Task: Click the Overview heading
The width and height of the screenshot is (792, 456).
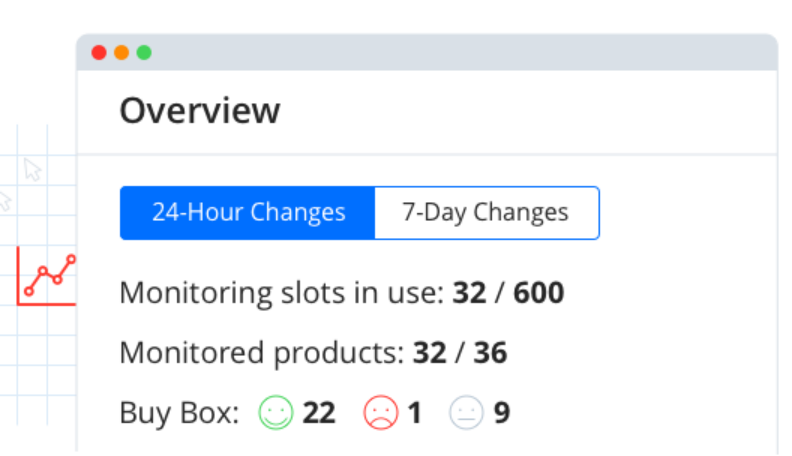Action: tap(200, 110)
